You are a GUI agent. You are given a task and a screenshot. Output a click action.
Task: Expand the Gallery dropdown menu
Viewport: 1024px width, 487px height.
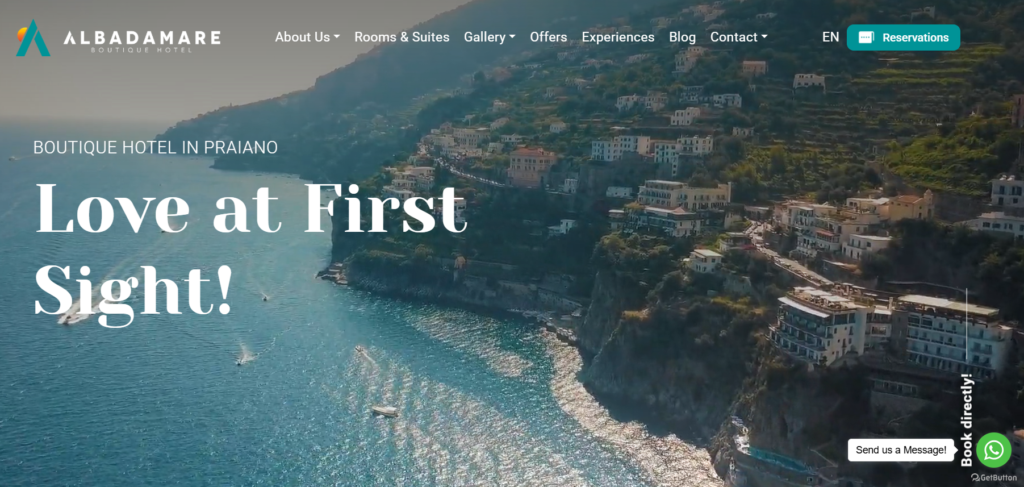[489, 37]
